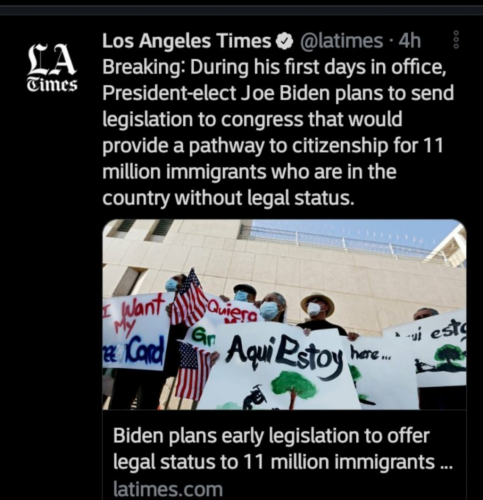Click the 4h tweet timestamp

(410, 41)
